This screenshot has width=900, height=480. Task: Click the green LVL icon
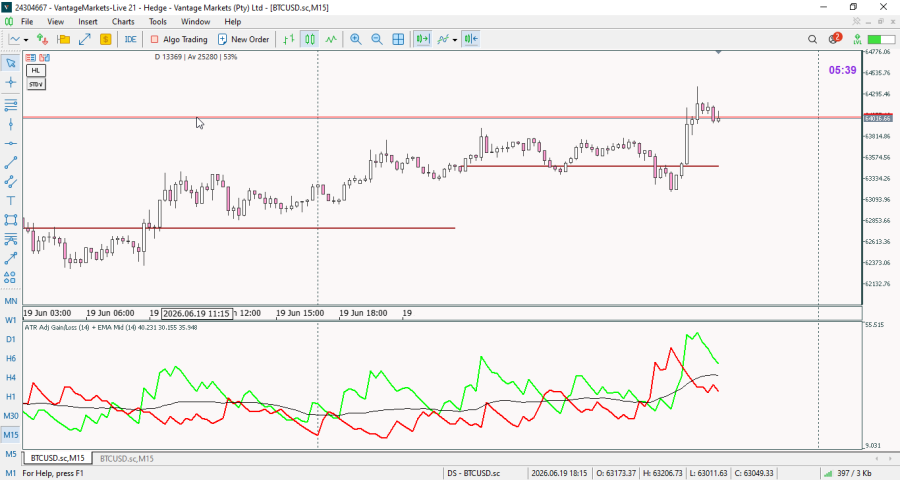[x=857, y=39]
